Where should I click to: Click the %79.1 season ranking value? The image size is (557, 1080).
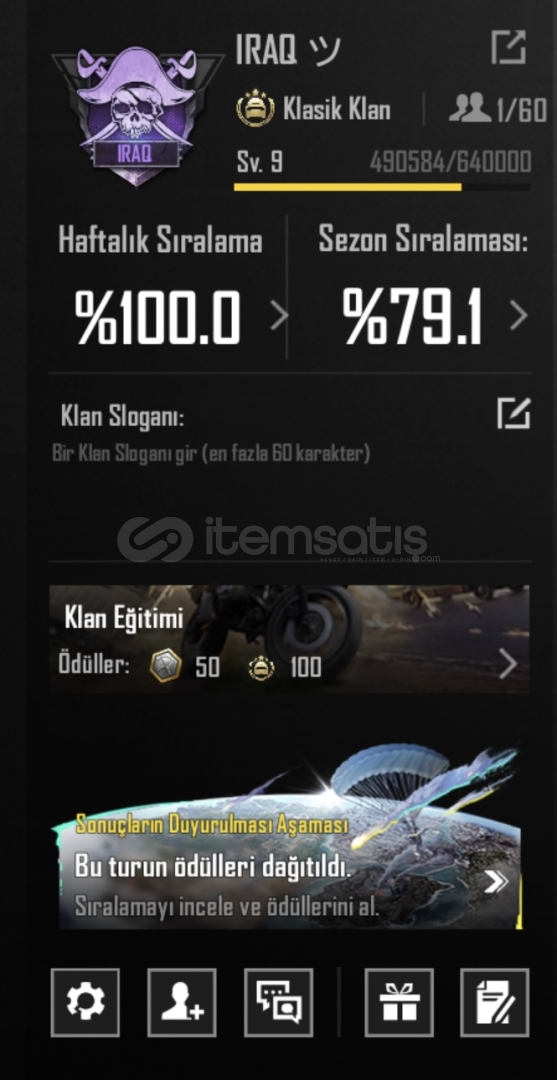tap(412, 317)
